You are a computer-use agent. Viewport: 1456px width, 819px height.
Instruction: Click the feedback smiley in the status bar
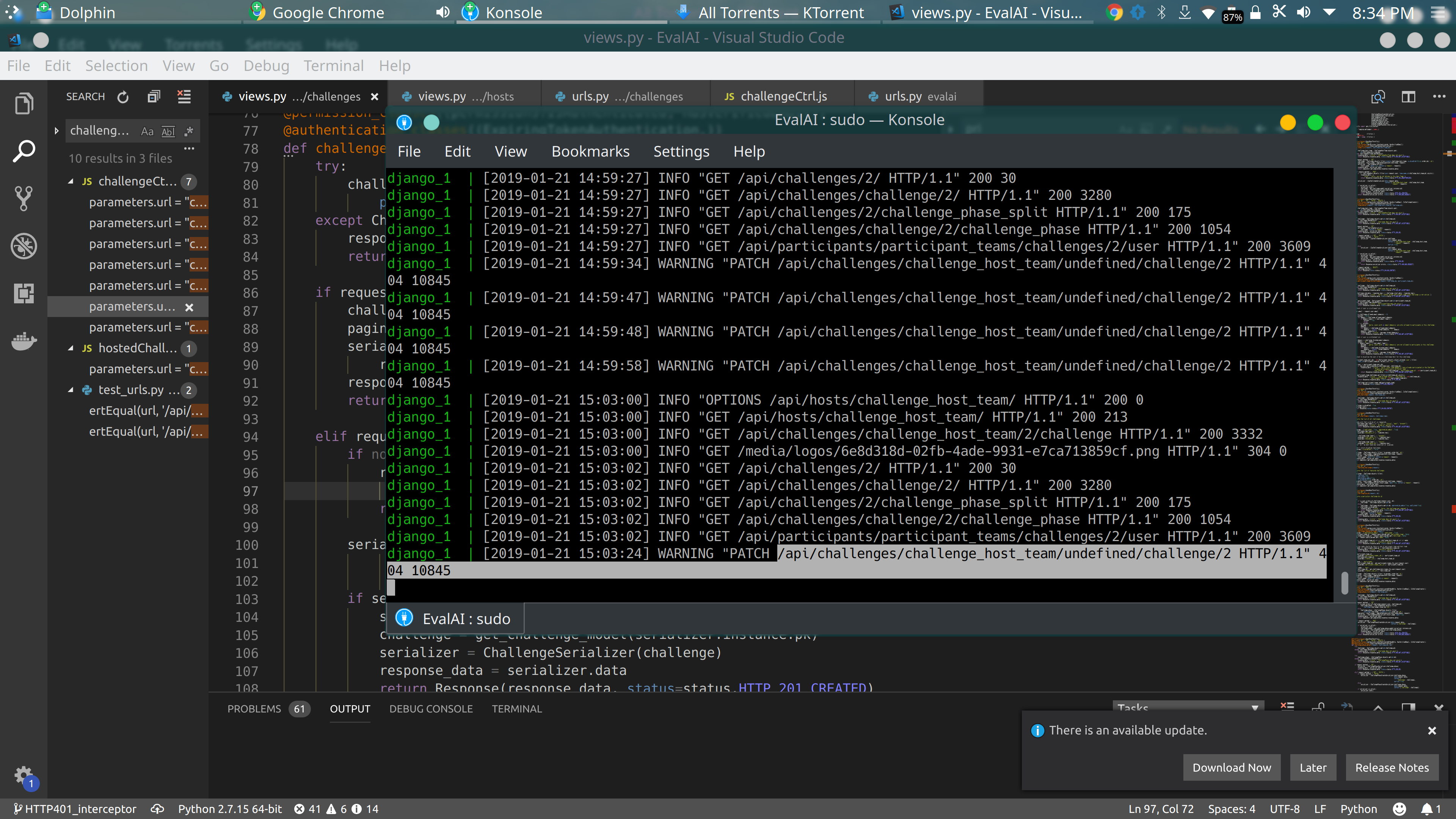1399,809
